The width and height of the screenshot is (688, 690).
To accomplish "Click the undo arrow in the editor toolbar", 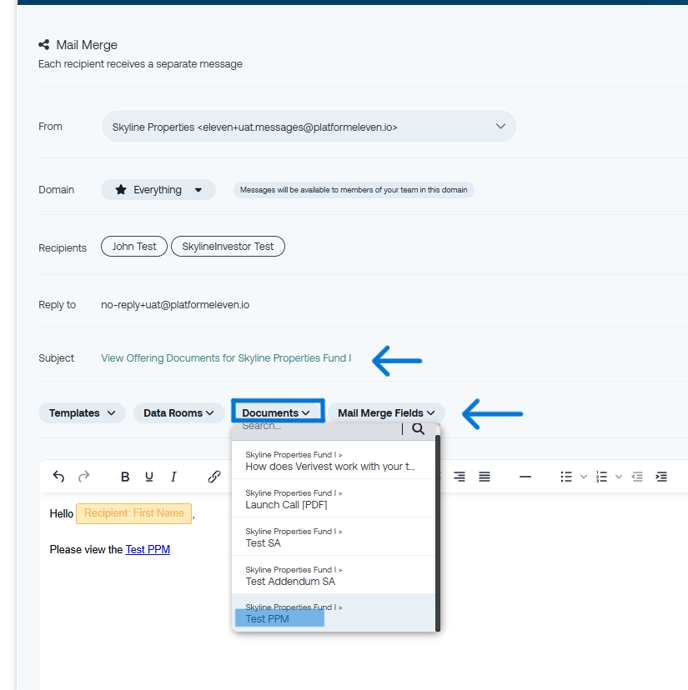I will [x=59, y=477].
